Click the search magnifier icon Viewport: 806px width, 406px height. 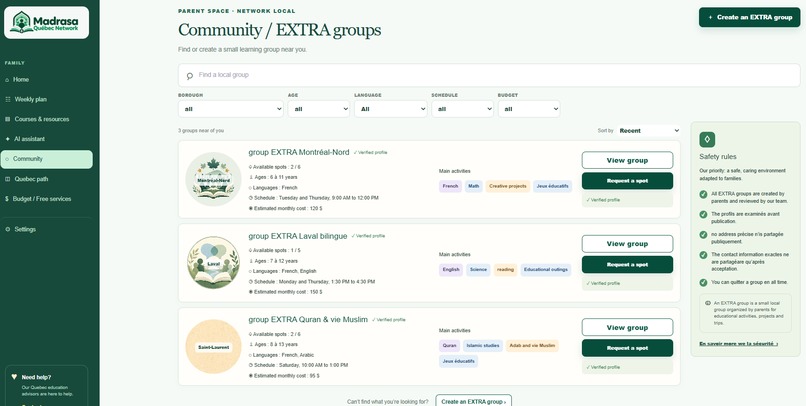(190, 76)
